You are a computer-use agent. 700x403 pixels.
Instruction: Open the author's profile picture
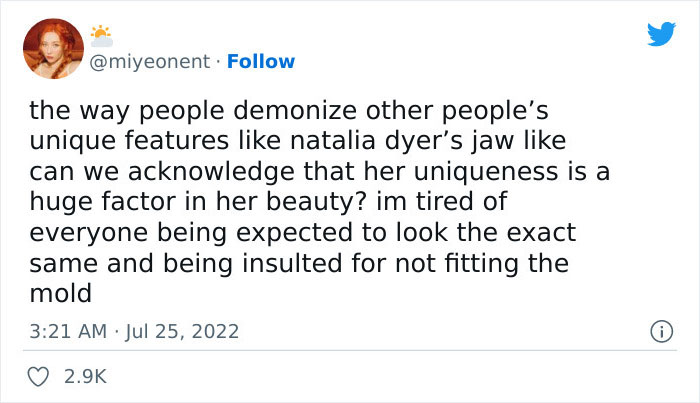[x=54, y=49]
